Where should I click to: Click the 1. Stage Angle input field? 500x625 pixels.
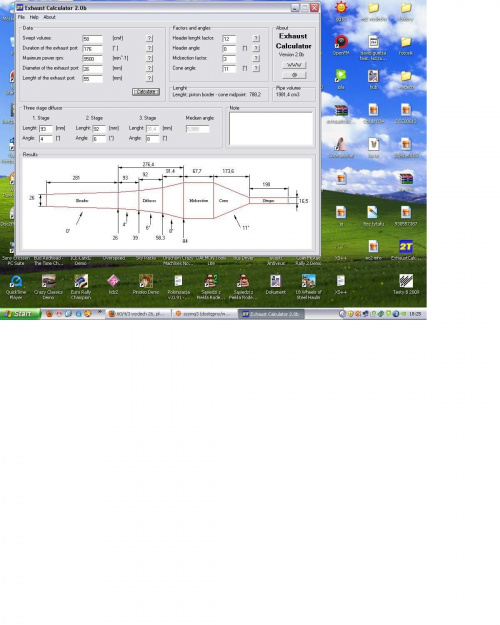point(46,139)
